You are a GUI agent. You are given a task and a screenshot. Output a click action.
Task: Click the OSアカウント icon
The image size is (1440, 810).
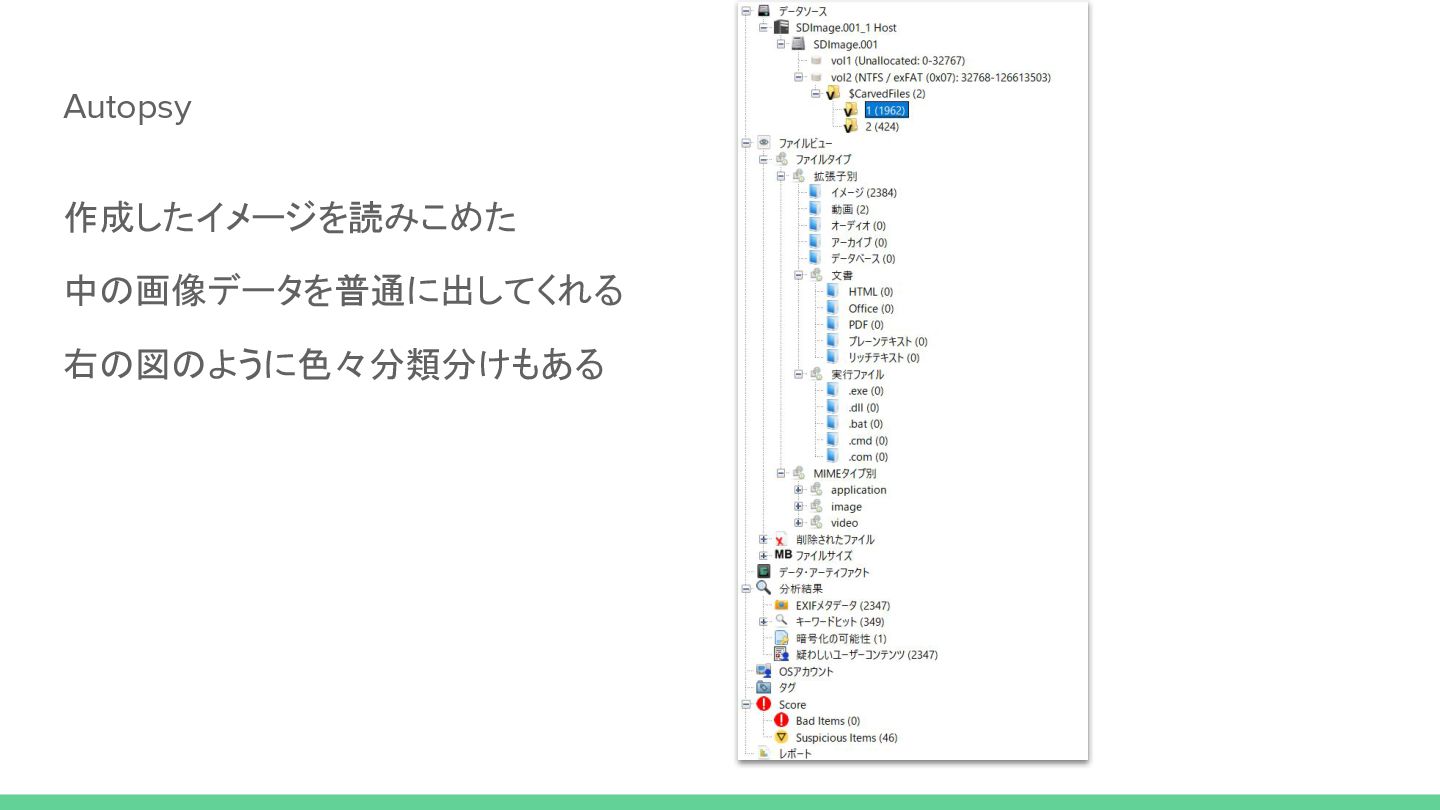(764, 671)
